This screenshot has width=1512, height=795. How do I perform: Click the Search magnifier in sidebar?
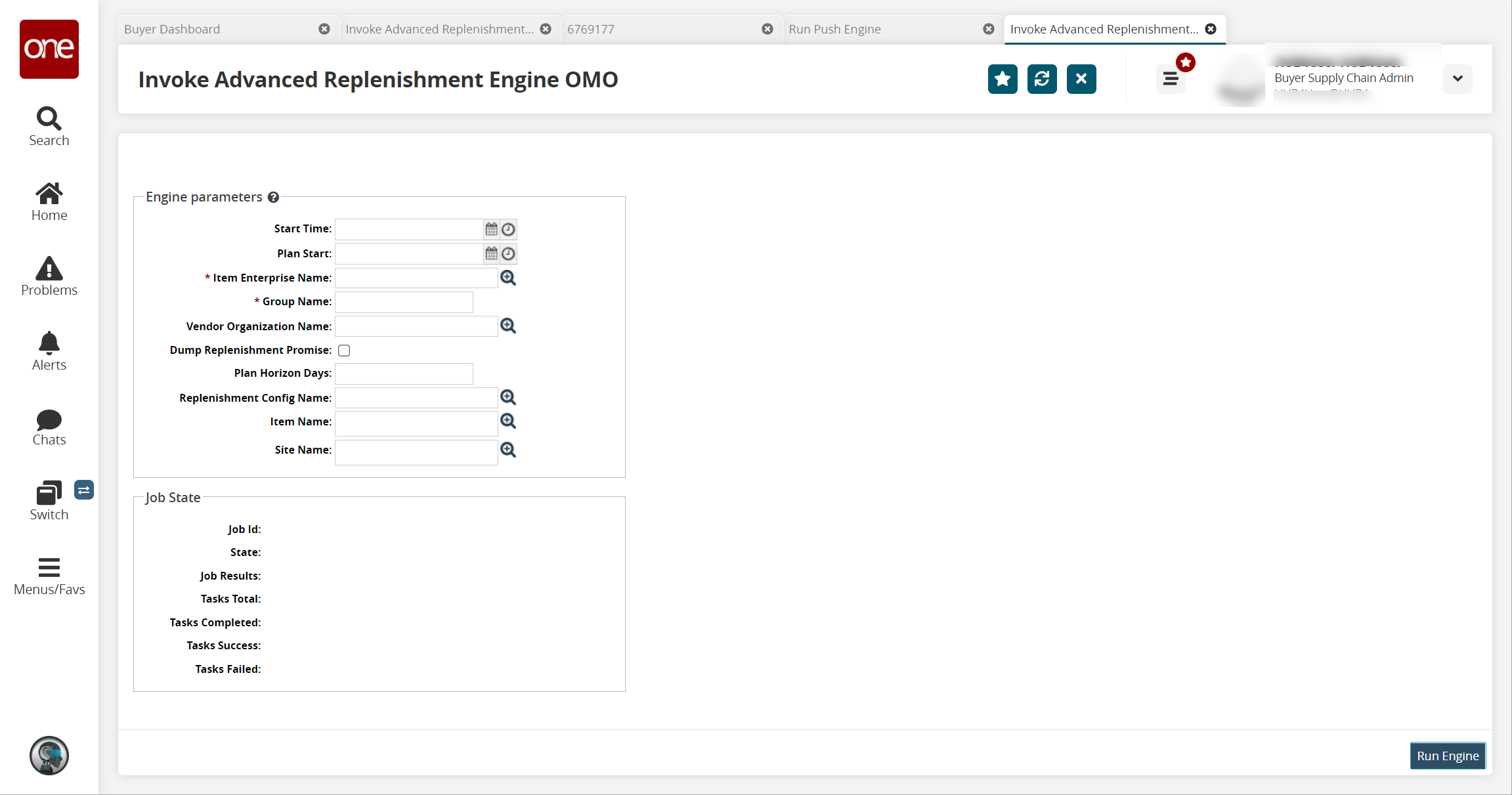(49, 119)
